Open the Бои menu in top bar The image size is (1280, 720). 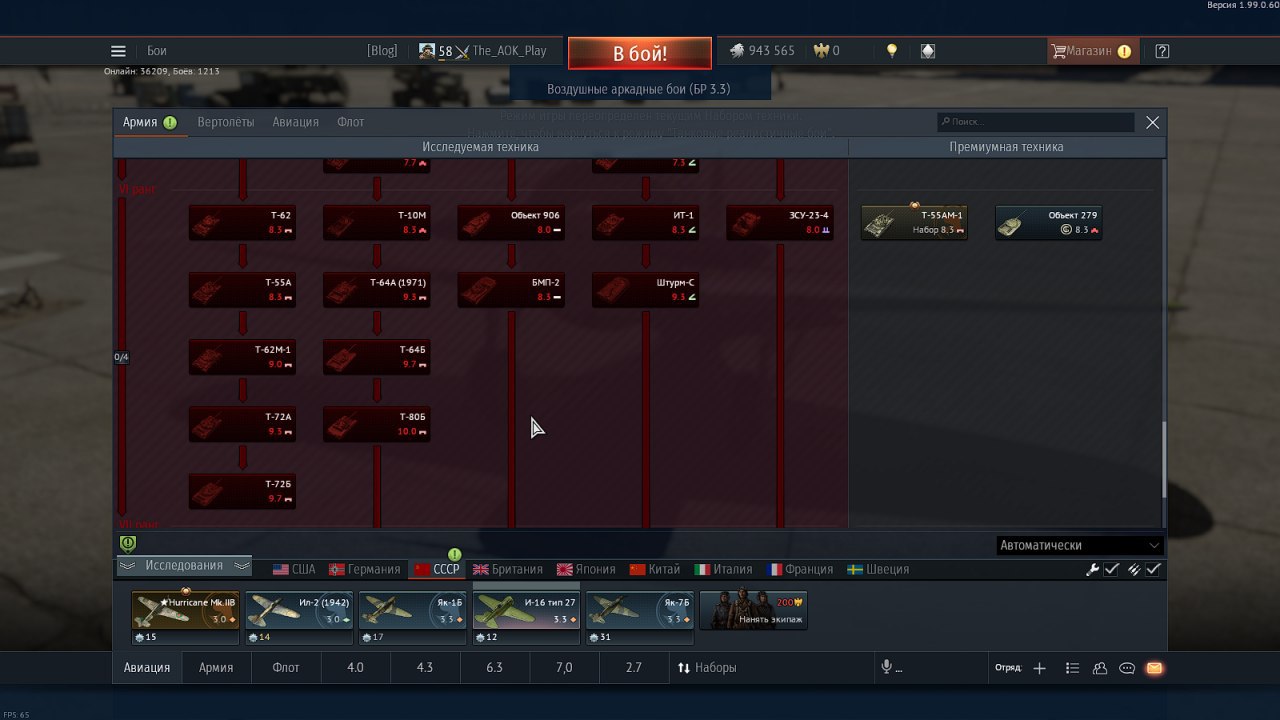coord(156,51)
